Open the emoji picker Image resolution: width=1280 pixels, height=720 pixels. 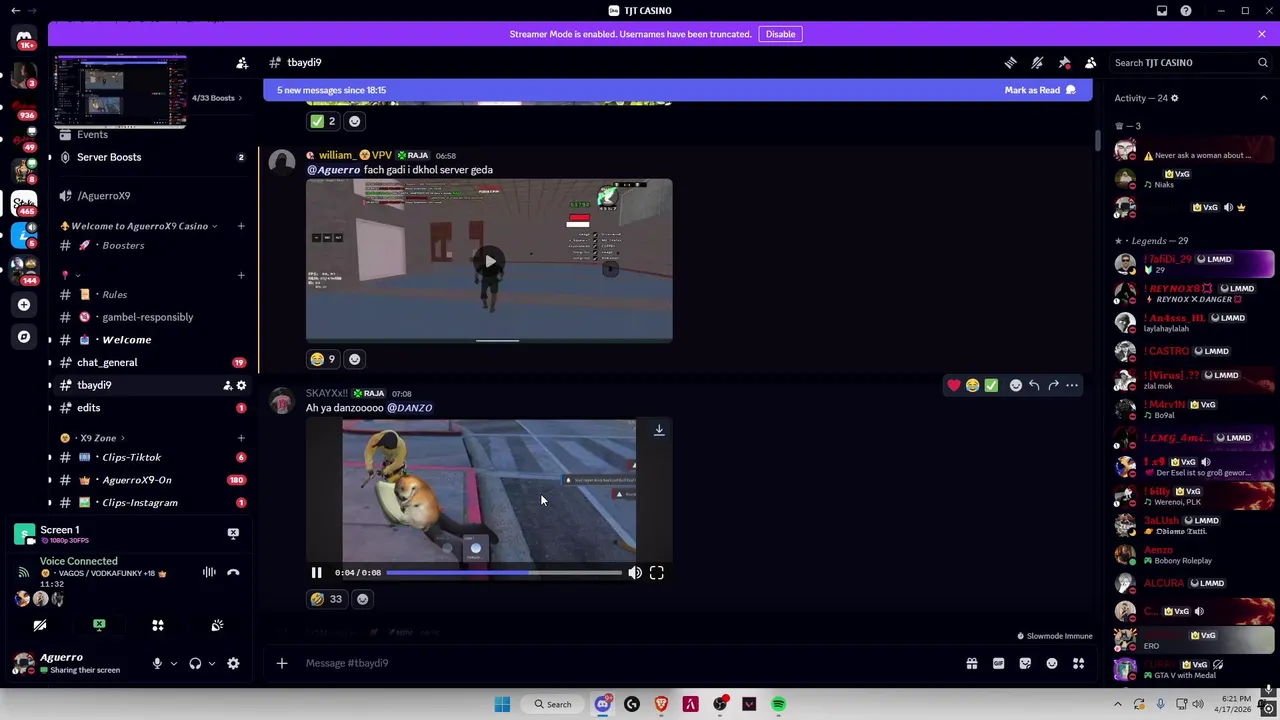(1052, 663)
